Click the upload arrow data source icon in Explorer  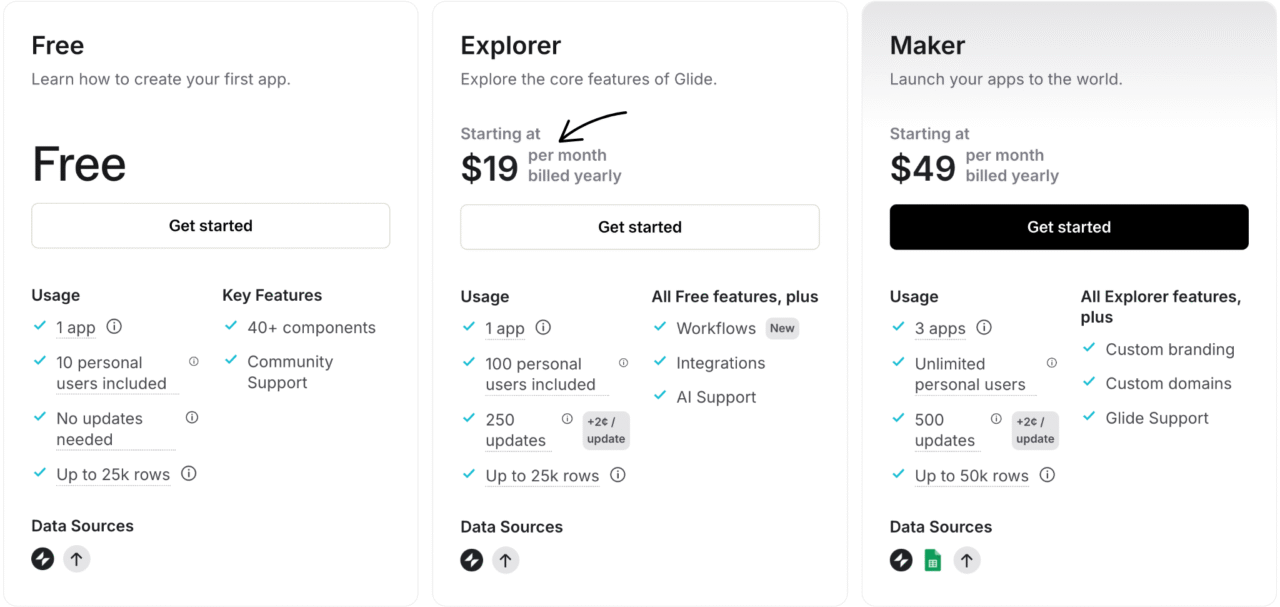[x=506, y=560]
